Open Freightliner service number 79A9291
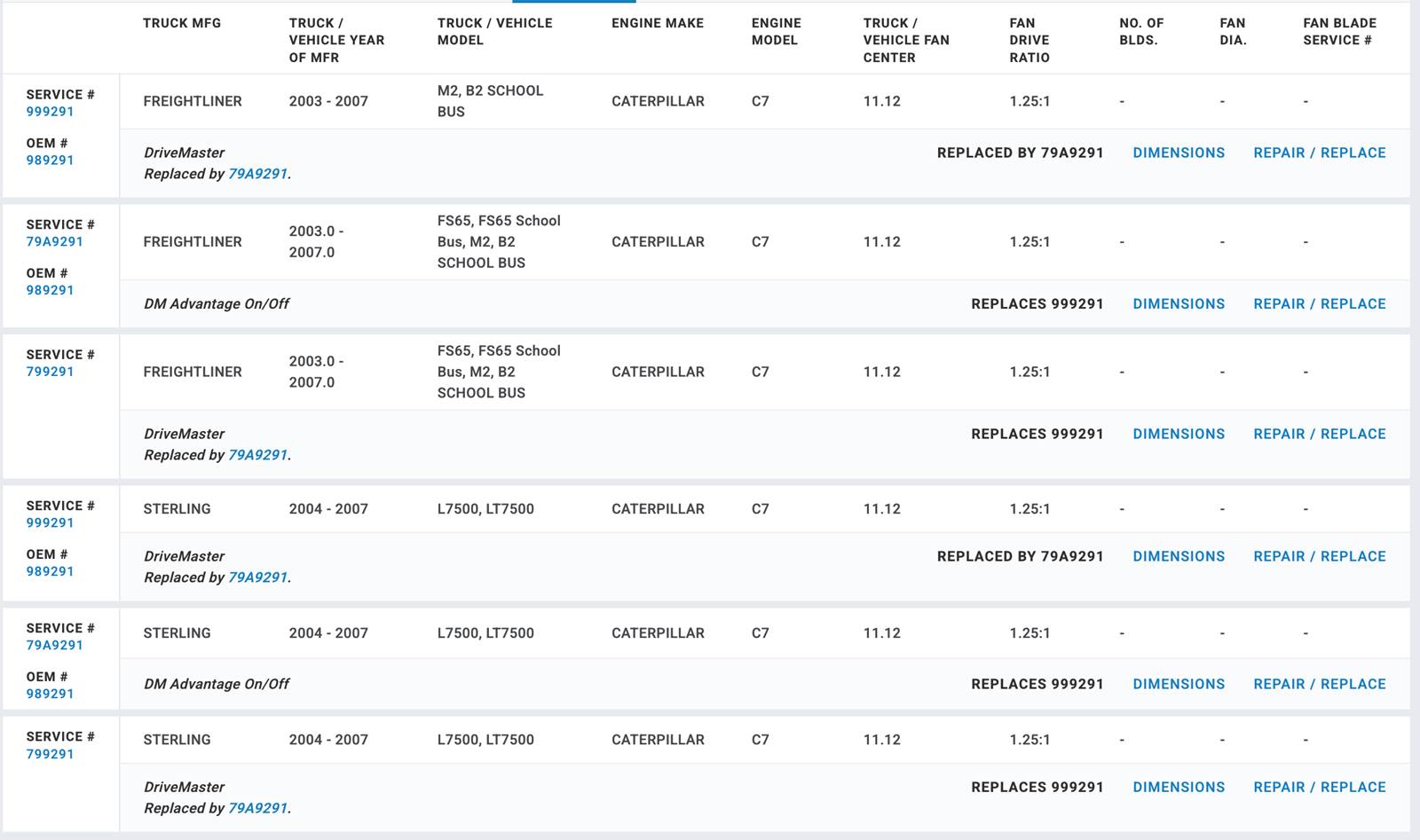Image resolution: width=1420 pixels, height=840 pixels. pyautogui.click(x=54, y=241)
